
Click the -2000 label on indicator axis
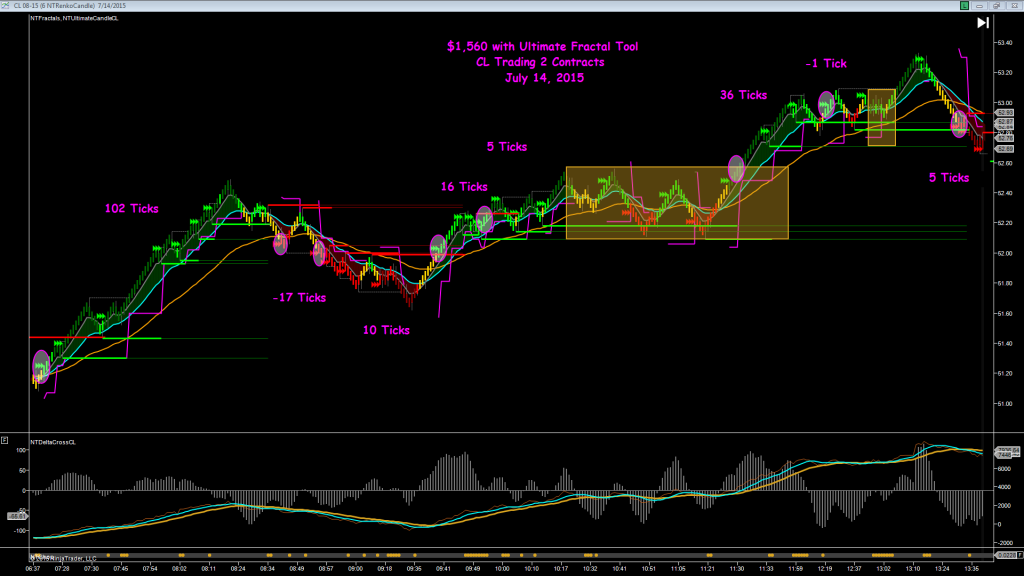point(1004,543)
